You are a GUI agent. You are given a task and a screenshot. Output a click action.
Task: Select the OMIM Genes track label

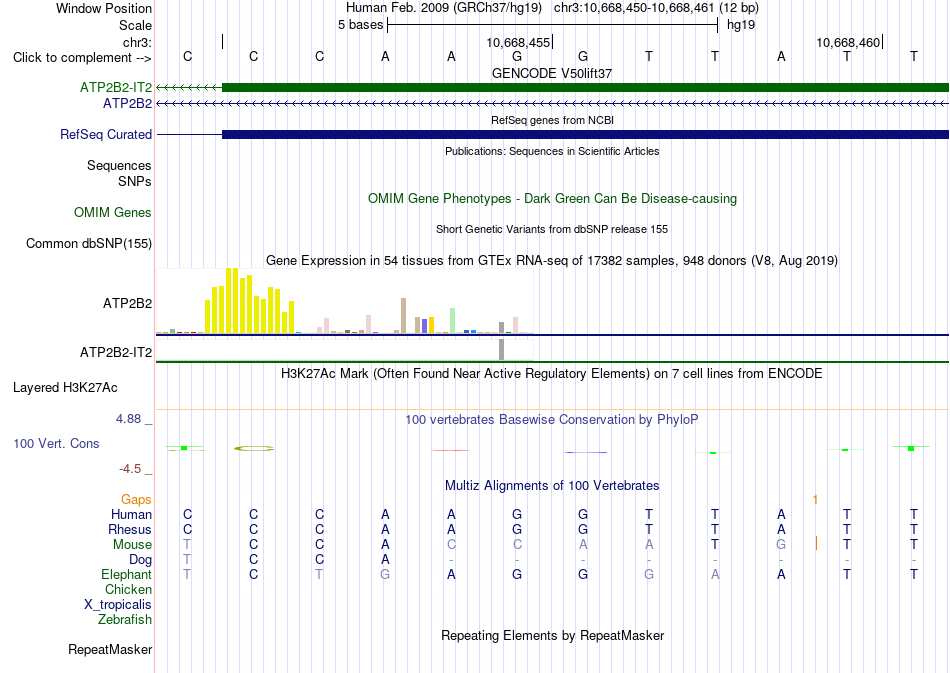pyautogui.click(x=113, y=213)
